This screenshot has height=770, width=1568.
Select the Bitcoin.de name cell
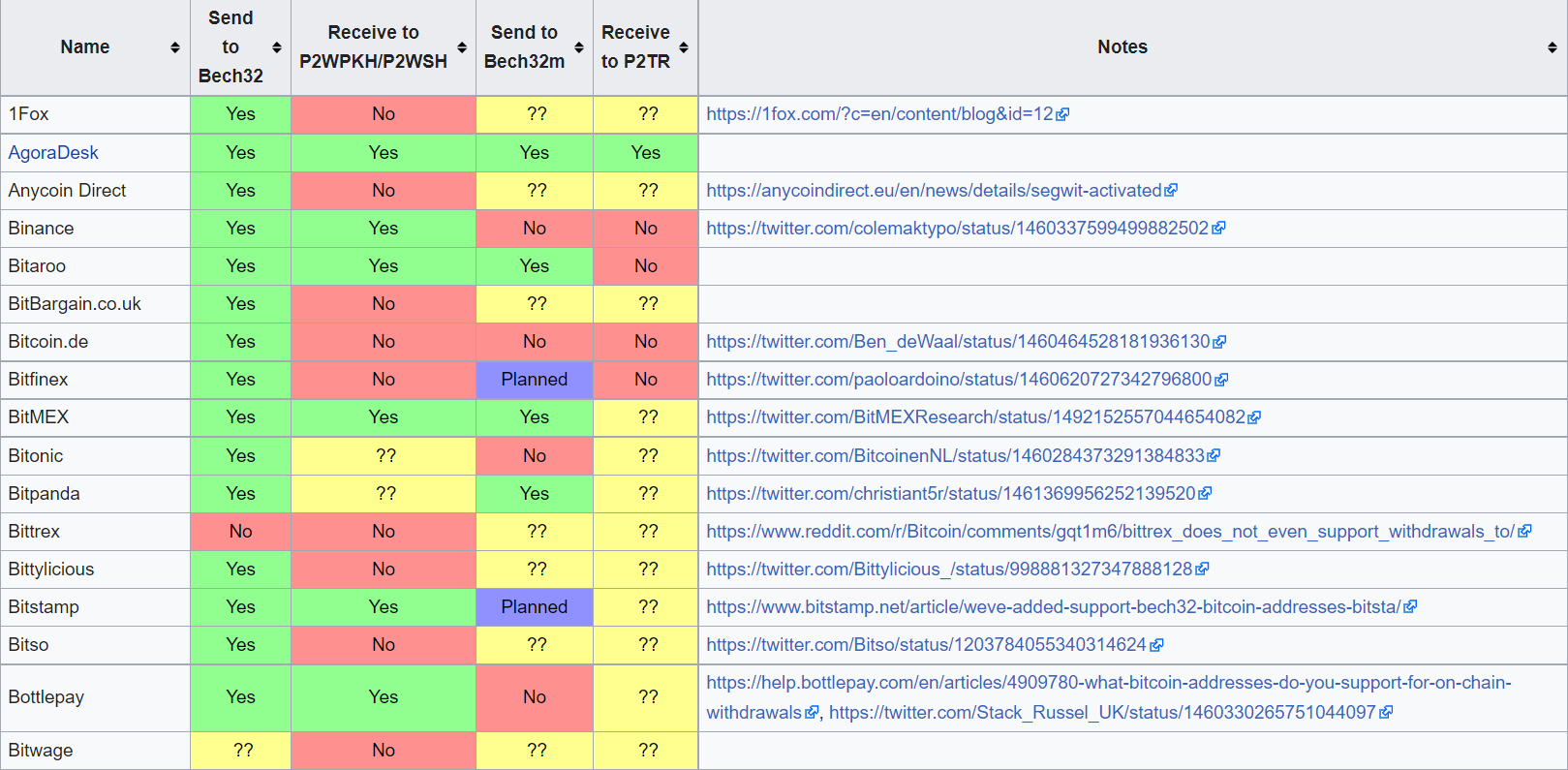click(95, 342)
